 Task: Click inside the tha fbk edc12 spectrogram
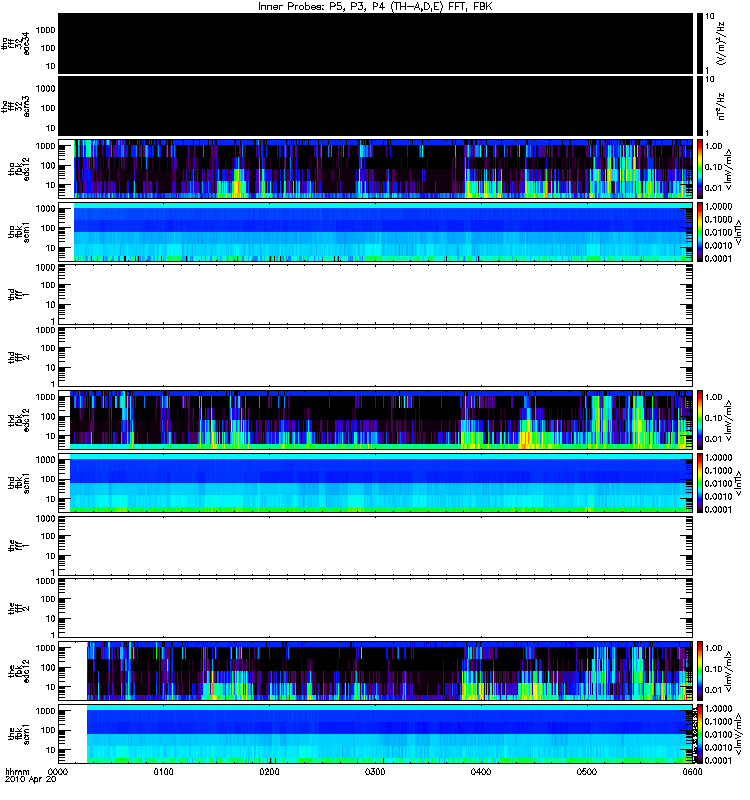(x=376, y=169)
